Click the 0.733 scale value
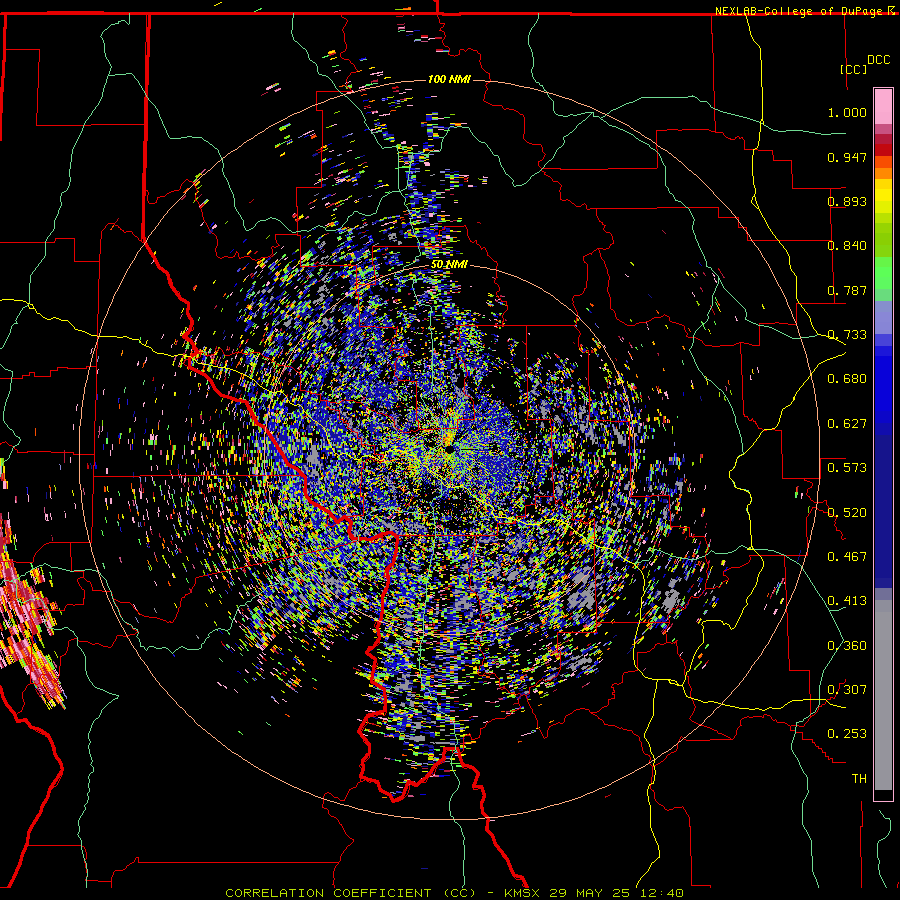 click(x=847, y=335)
